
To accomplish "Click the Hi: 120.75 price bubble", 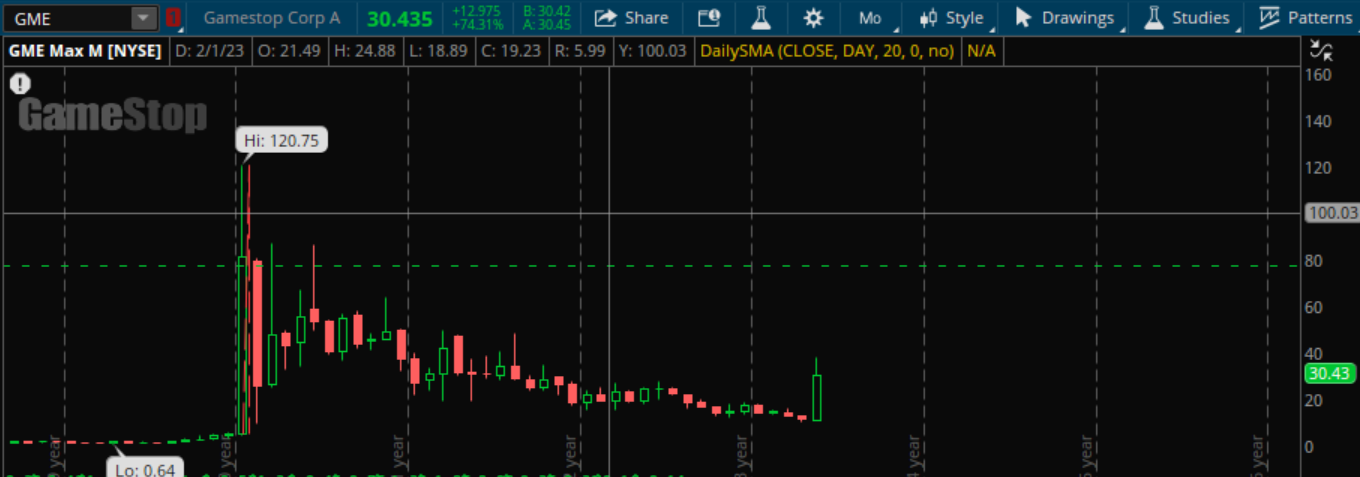I will (x=282, y=141).
